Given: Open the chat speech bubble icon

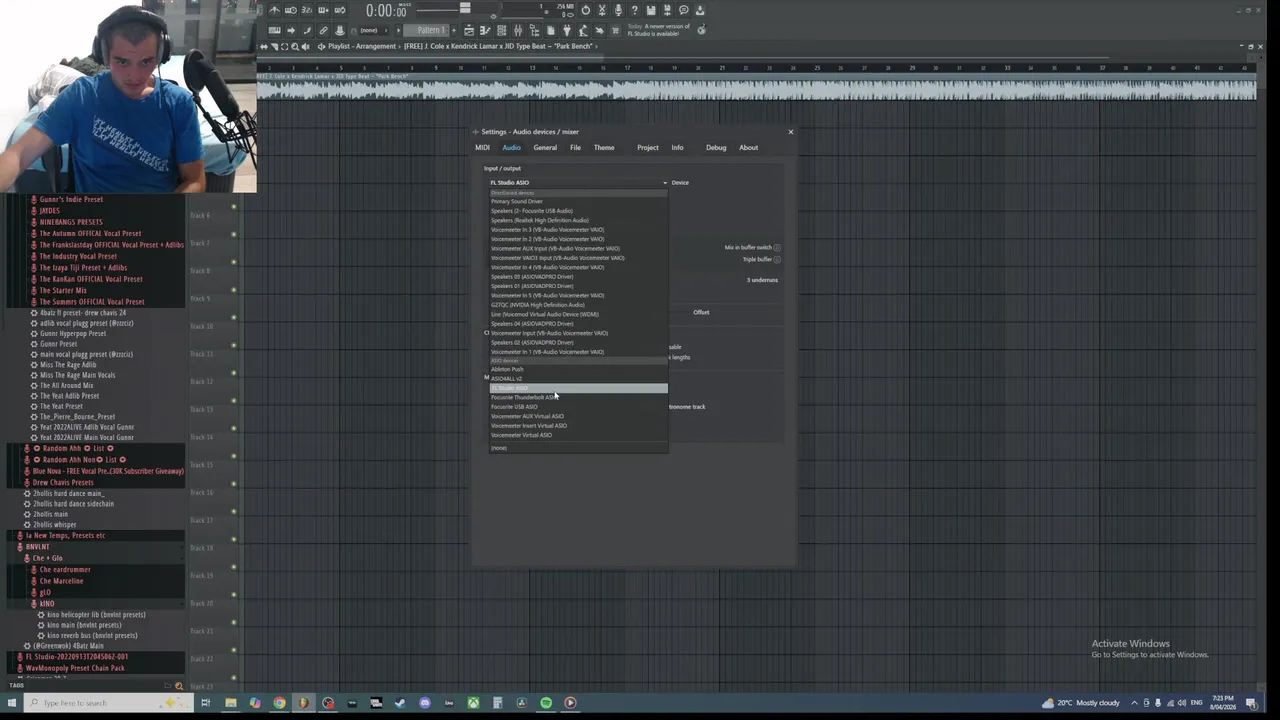Looking at the screenshot, I should [684, 10].
